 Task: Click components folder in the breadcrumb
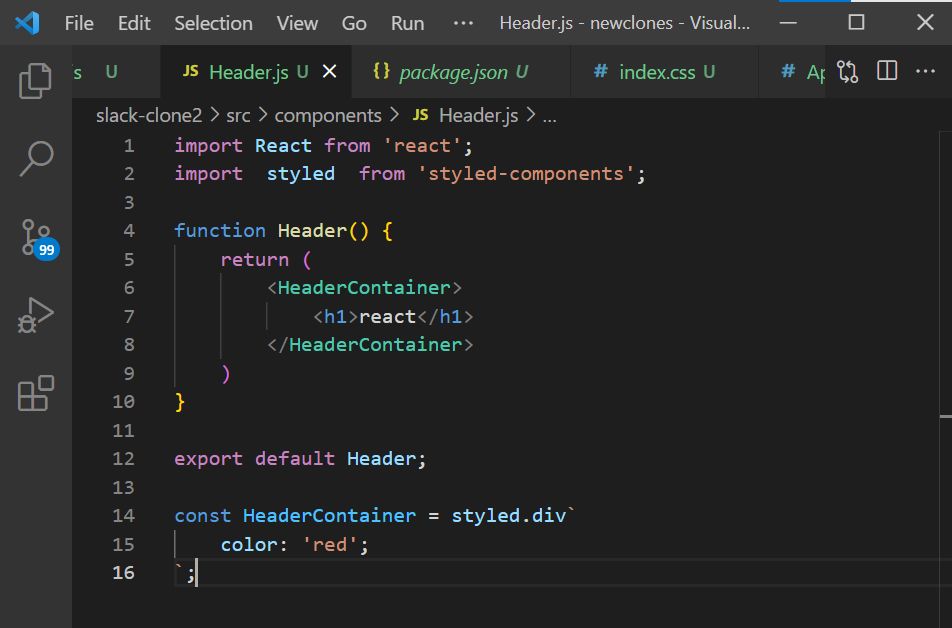coord(328,115)
